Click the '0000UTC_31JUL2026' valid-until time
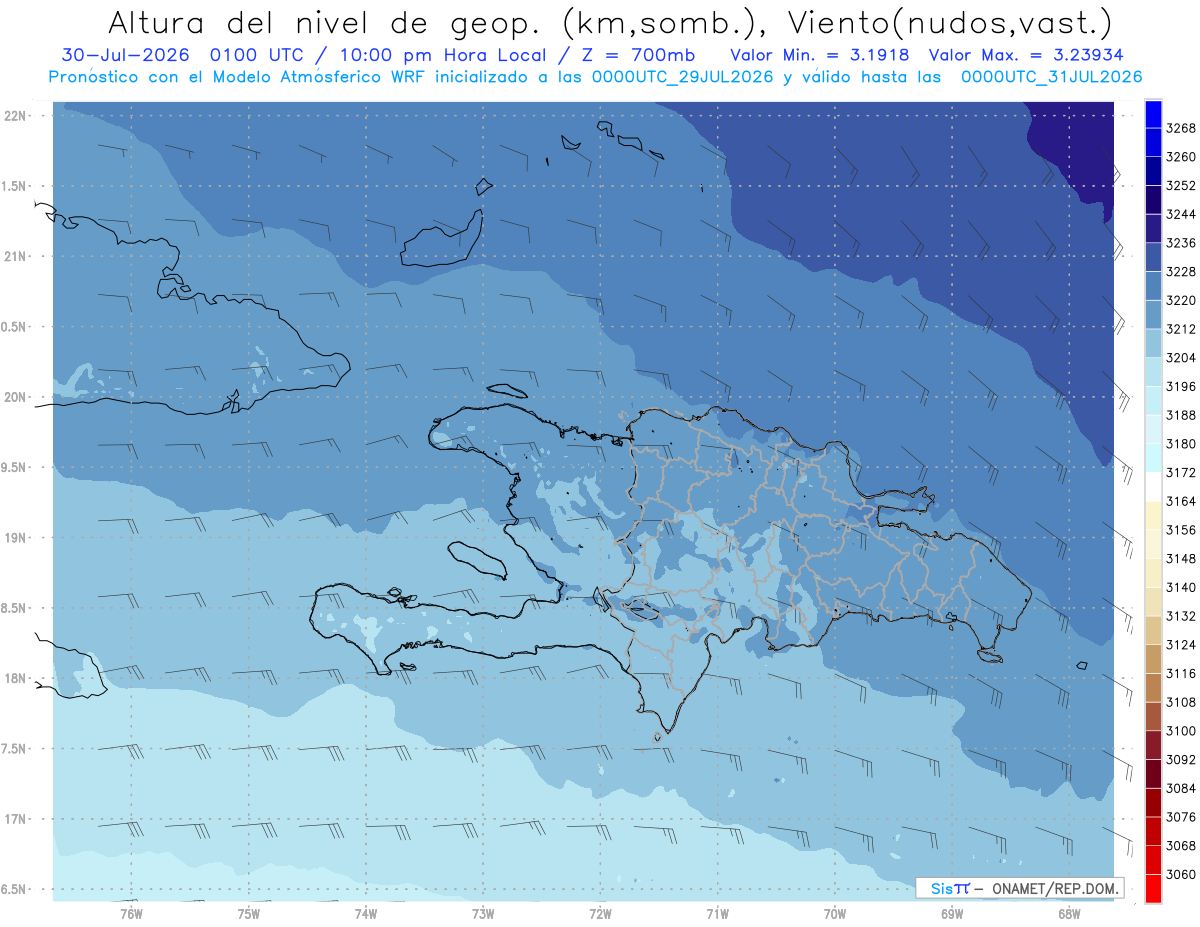This screenshot has width=1200, height=927. tap(1051, 77)
